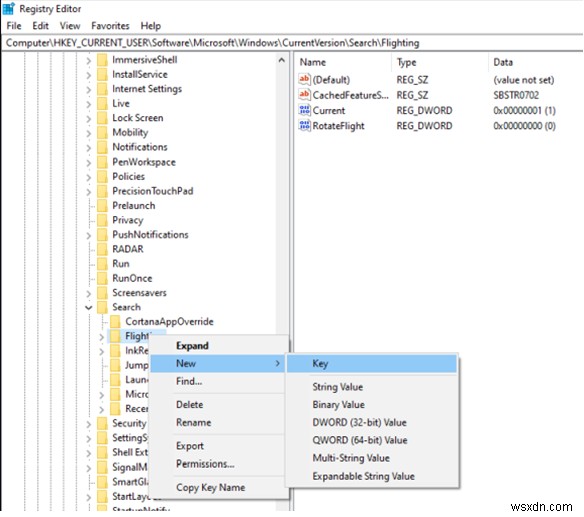This screenshot has height=517, width=584.
Task: Click the SBSTR0702 data value
Action: click(x=516, y=95)
